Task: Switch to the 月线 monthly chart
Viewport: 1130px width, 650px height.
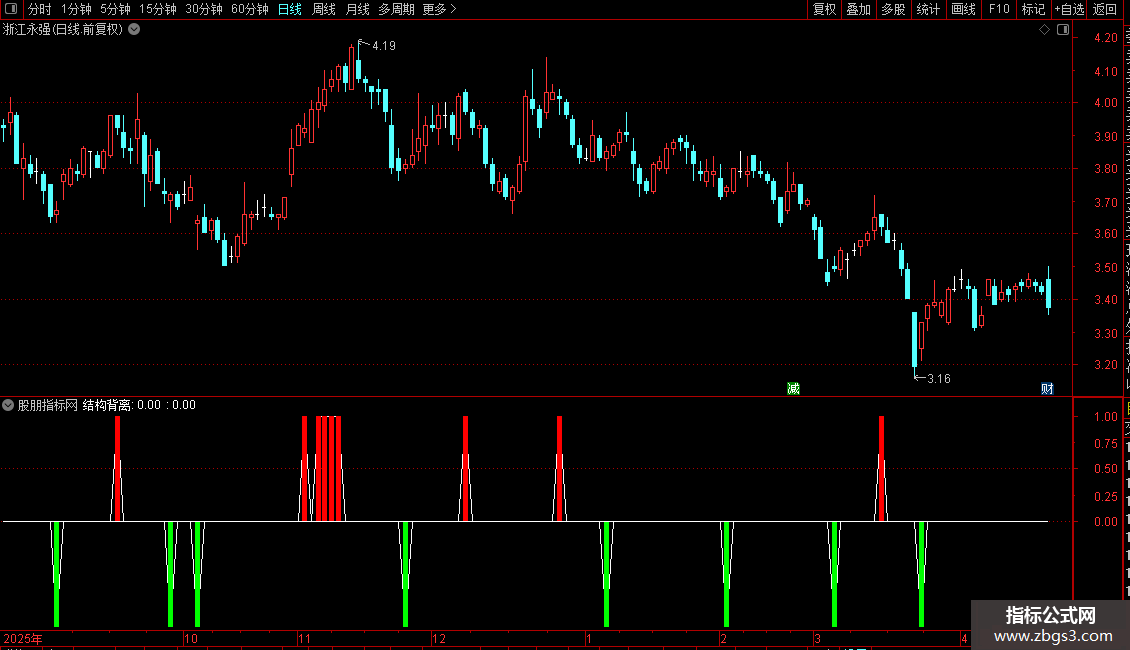Action: (357, 9)
